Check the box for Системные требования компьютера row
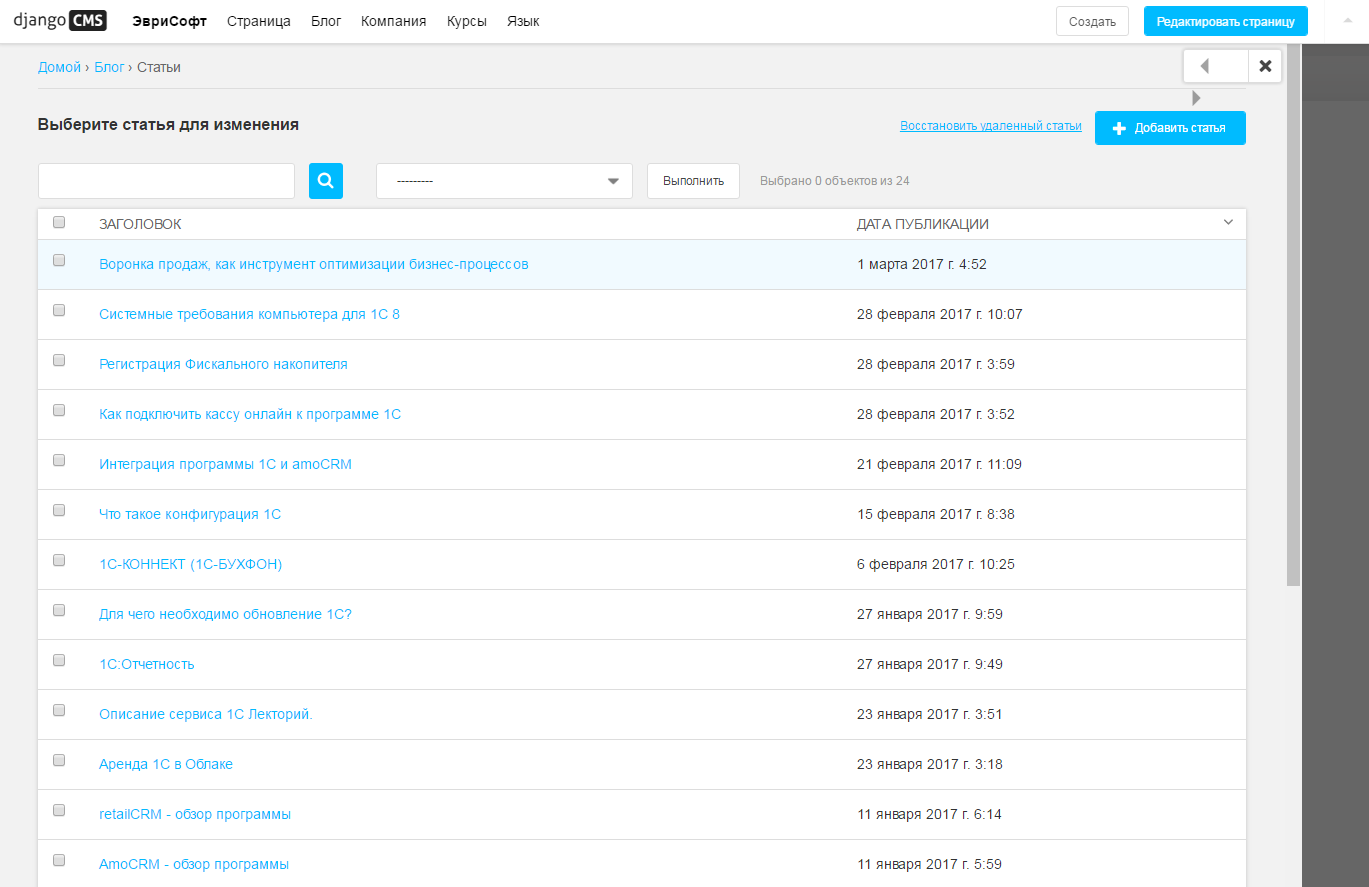Screen dimensions: 1369x887 pyautogui.click(x=59, y=310)
